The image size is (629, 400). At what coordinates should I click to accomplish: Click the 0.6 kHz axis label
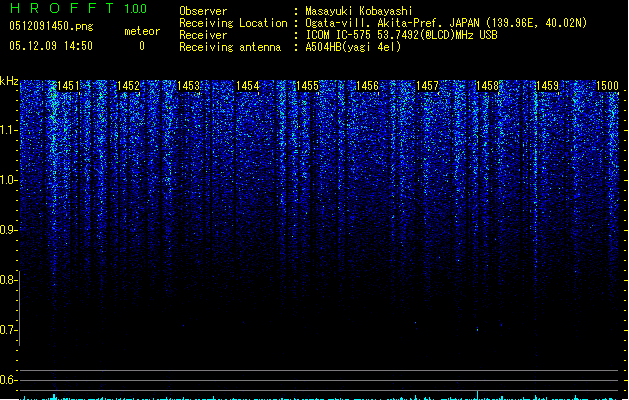(8, 380)
